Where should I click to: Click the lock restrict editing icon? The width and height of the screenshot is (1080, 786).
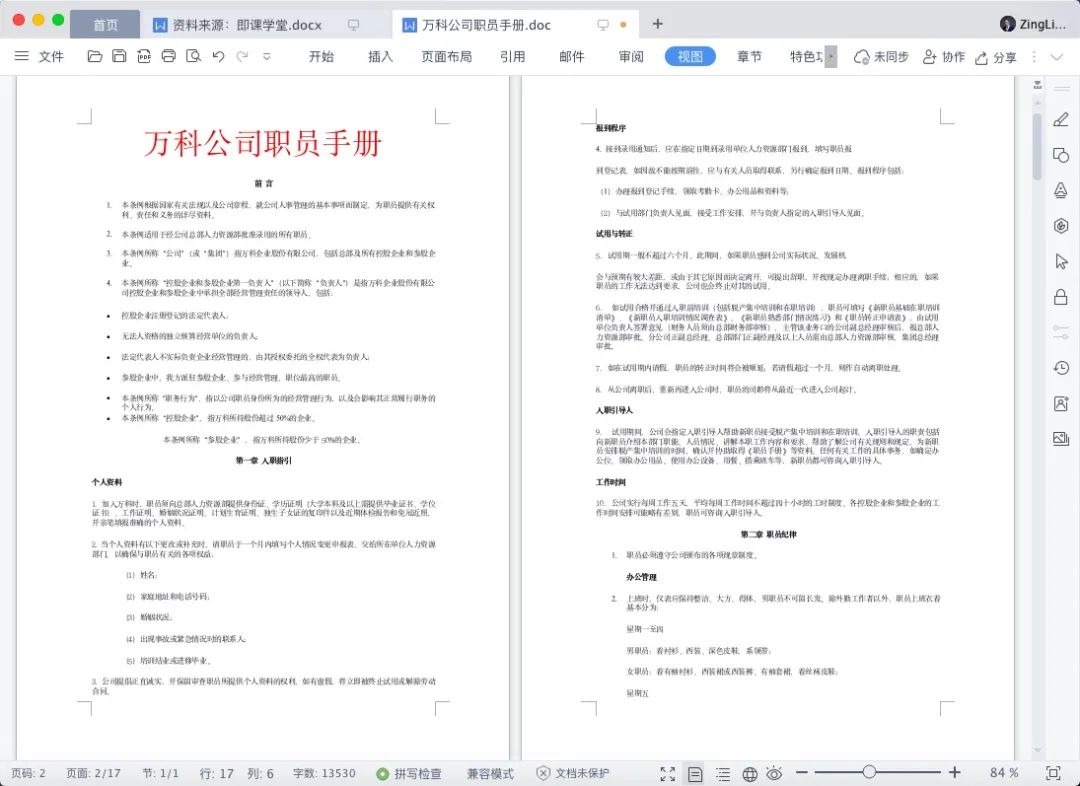point(1061,297)
